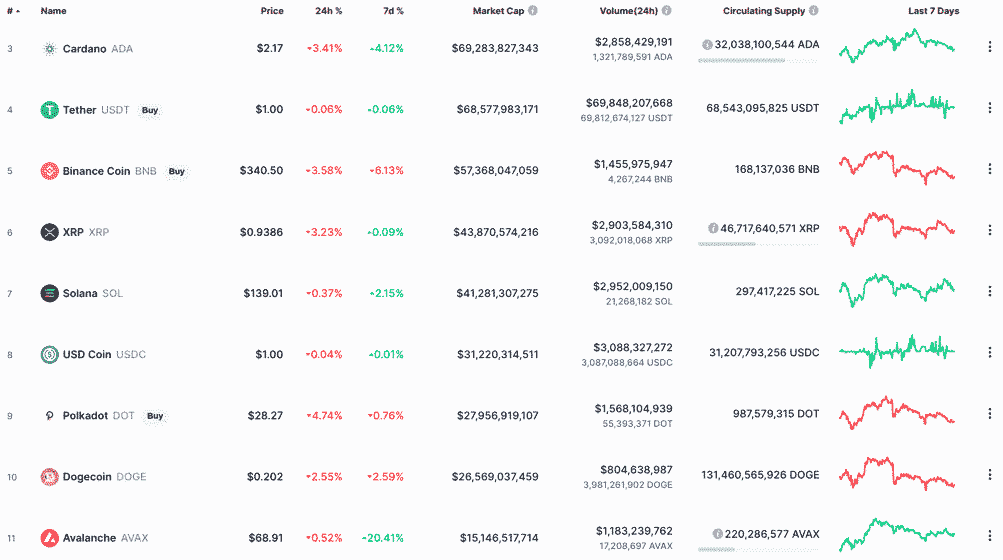The height and width of the screenshot is (560, 1003).
Task: Open the three-dot menu for USD Coin
Action: (x=990, y=352)
